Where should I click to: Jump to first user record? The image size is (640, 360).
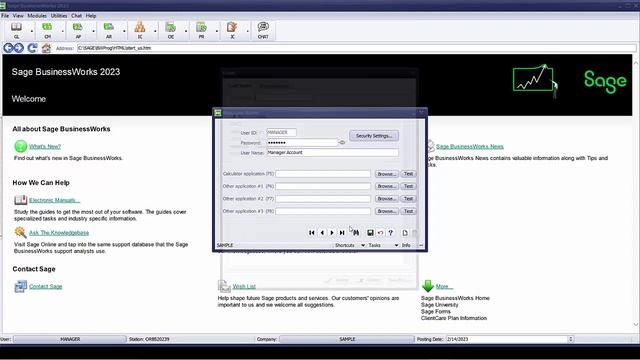tap(311, 233)
